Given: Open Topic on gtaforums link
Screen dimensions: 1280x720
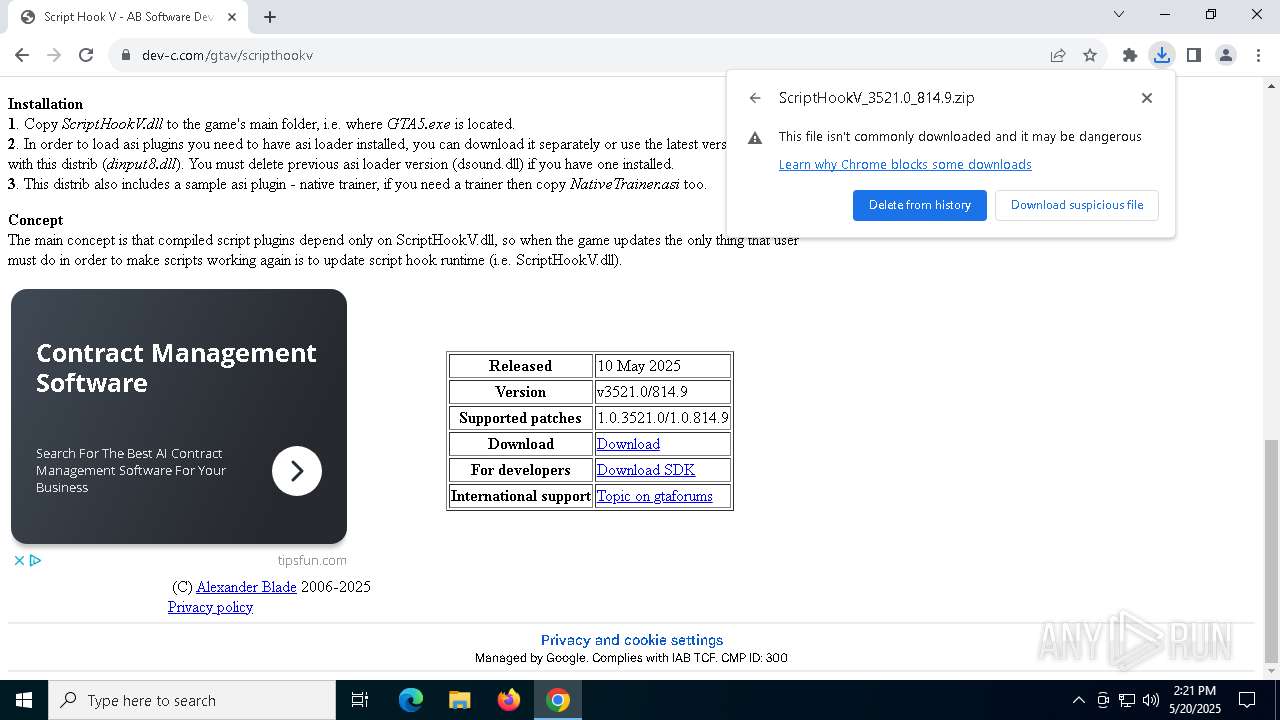Looking at the screenshot, I should [x=655, y=496].
